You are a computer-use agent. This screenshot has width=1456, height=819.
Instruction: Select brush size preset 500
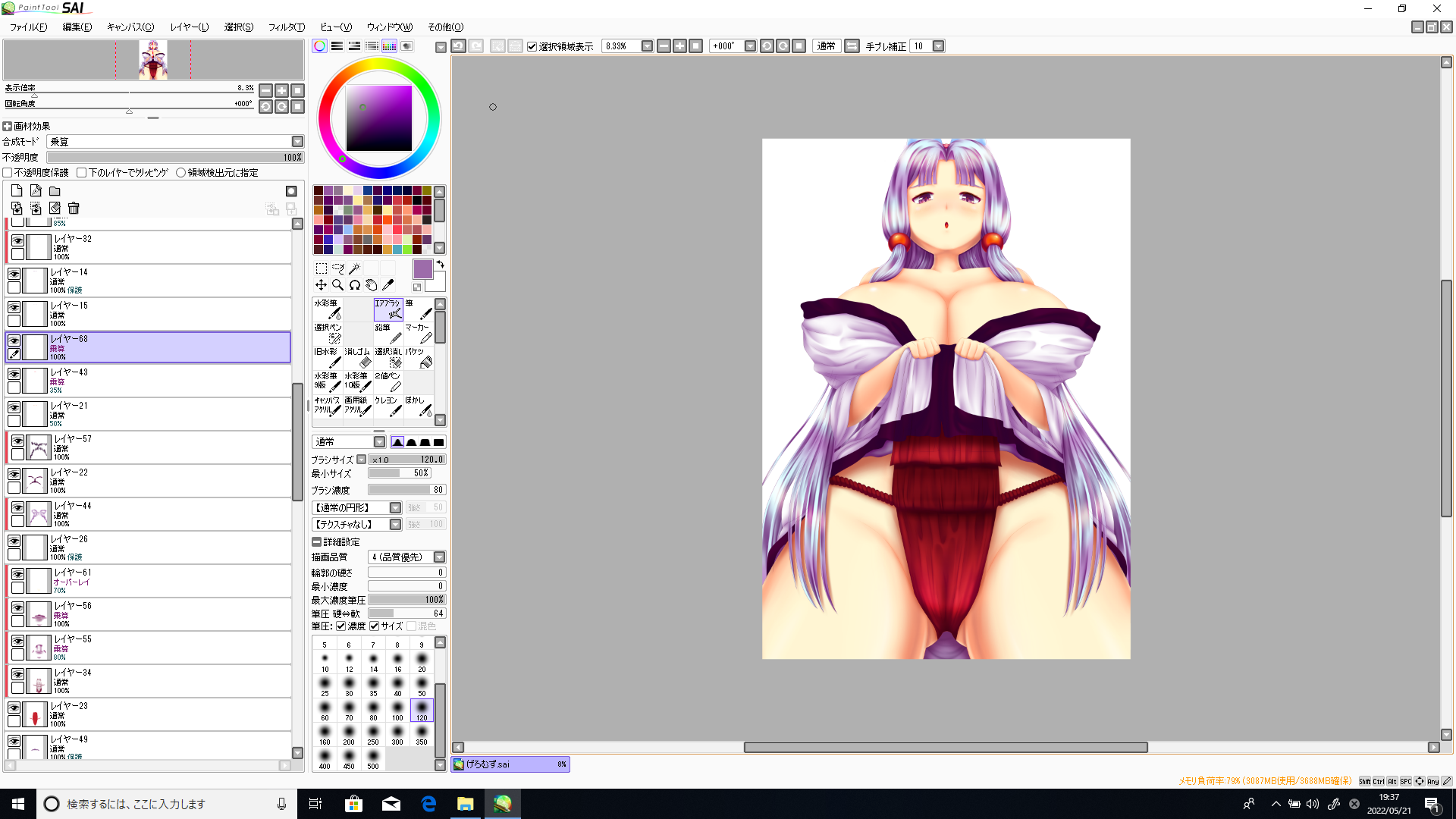coord(373,759)
